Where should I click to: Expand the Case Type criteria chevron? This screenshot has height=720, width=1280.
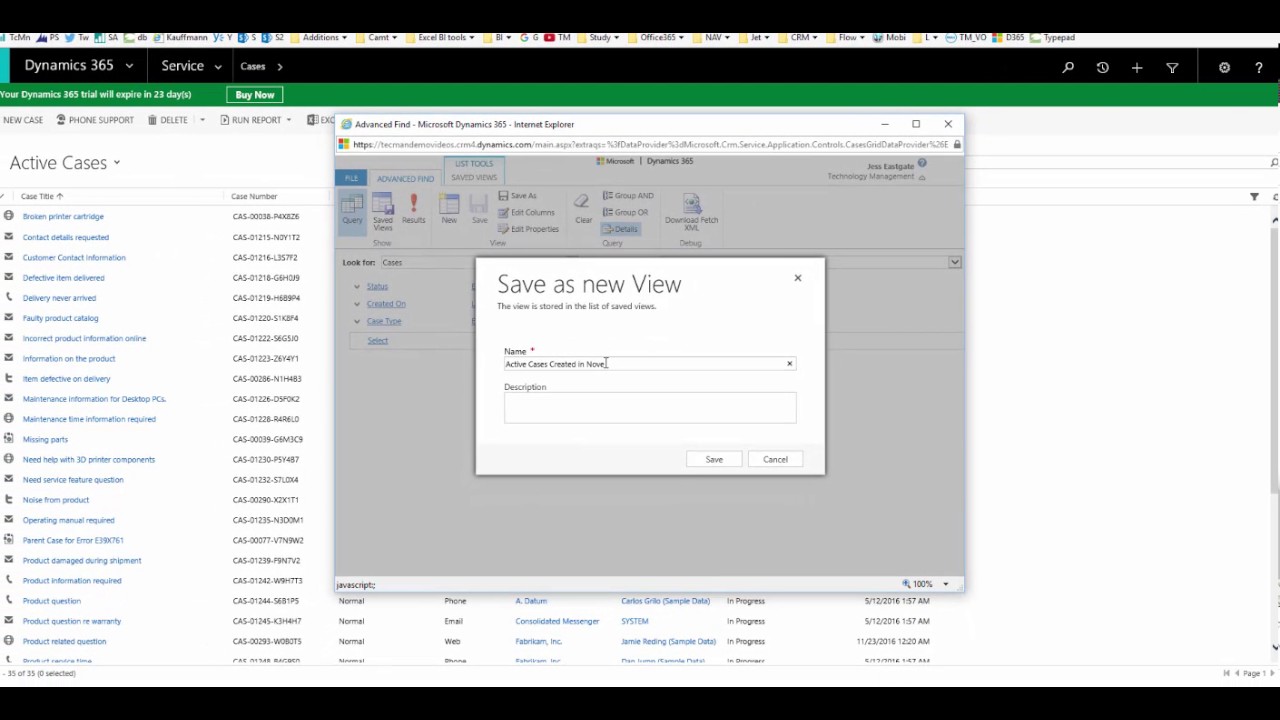(357, 321)
